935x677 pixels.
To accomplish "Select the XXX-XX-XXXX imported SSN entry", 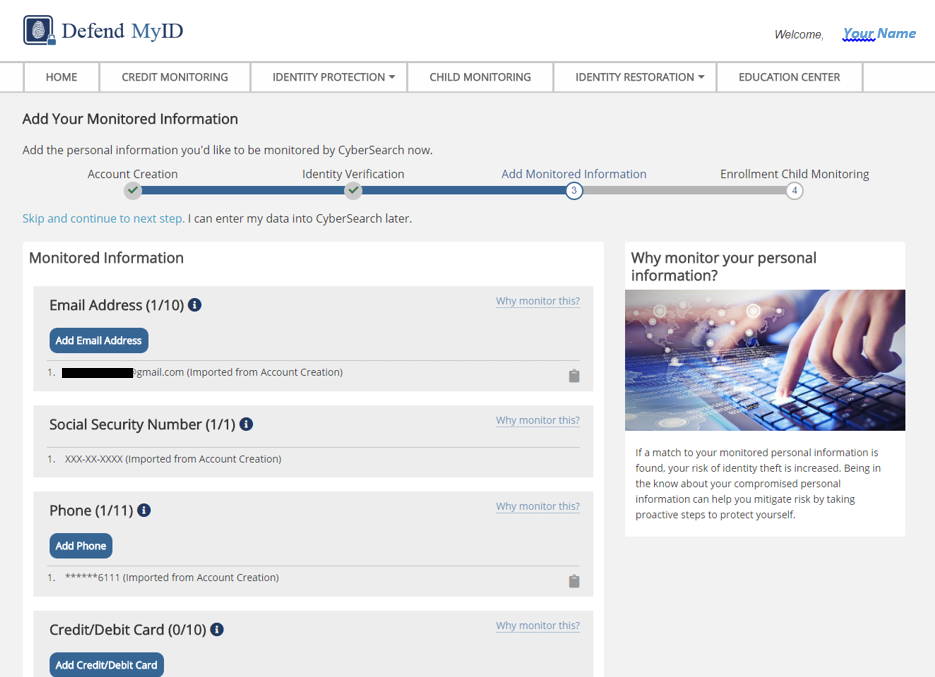I will [x=173, y=459].
